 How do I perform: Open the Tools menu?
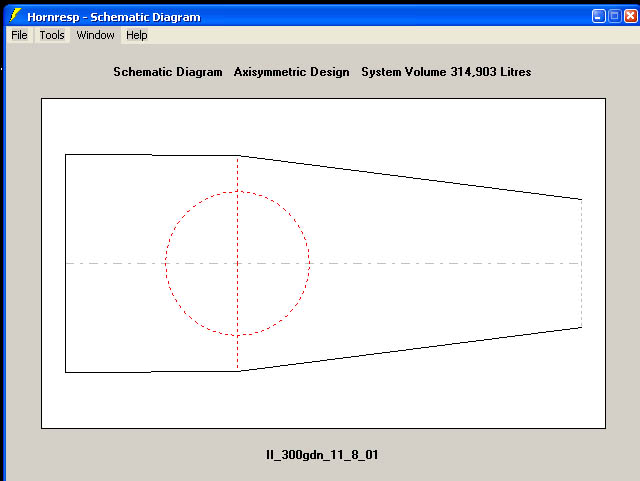pyautogui.click(x=52, y=35)
